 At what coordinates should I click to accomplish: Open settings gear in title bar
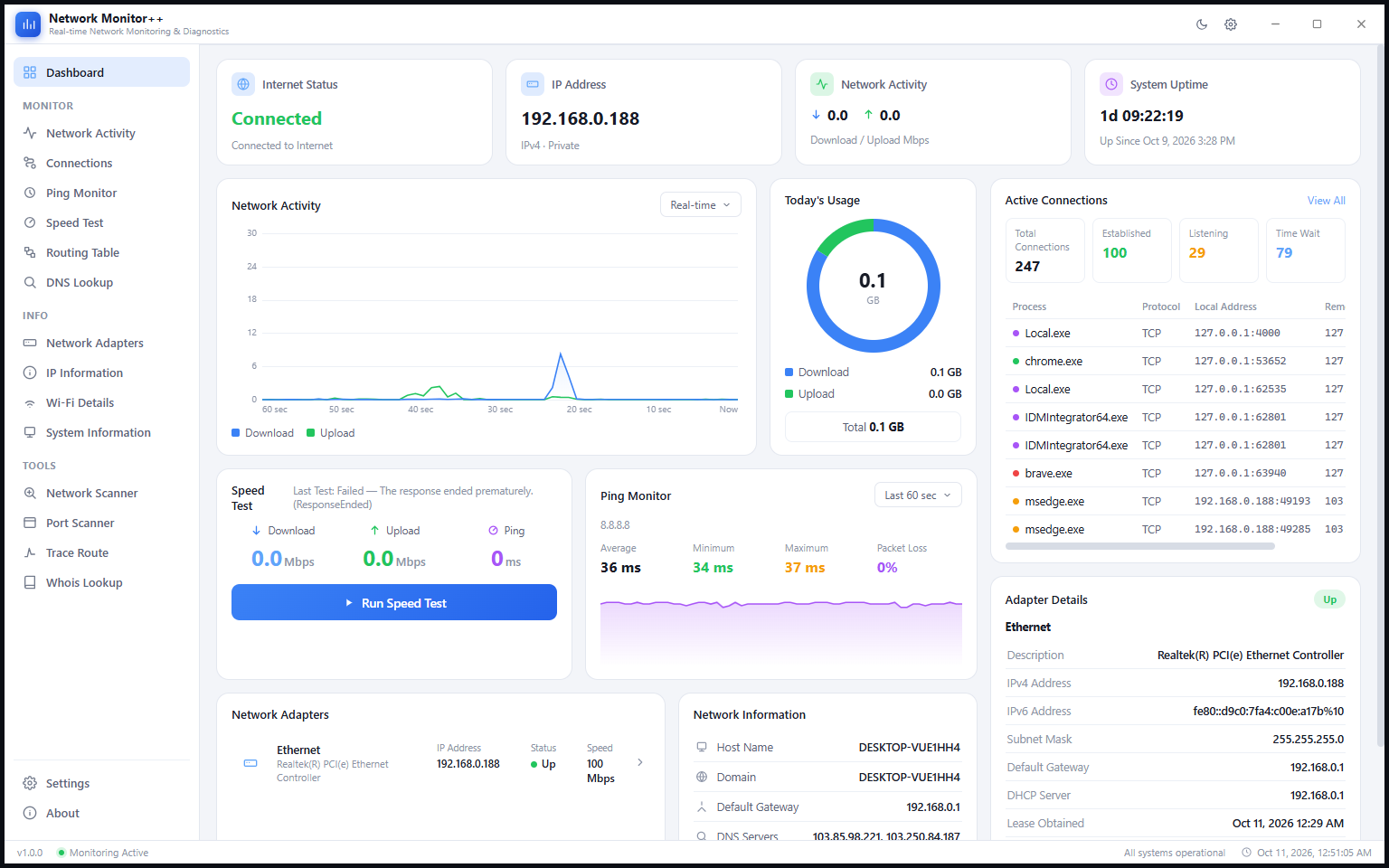(x=1231, y=24)
